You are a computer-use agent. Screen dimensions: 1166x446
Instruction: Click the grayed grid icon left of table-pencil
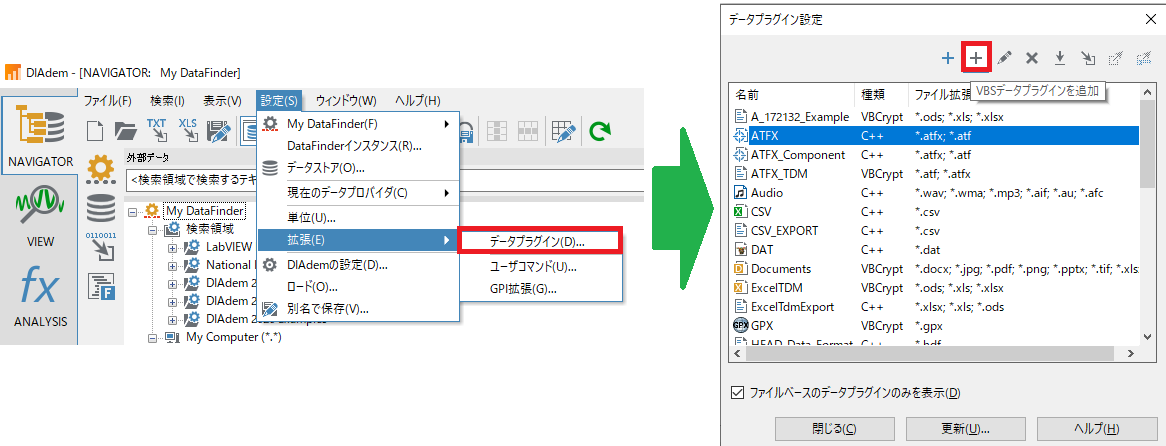528,131
